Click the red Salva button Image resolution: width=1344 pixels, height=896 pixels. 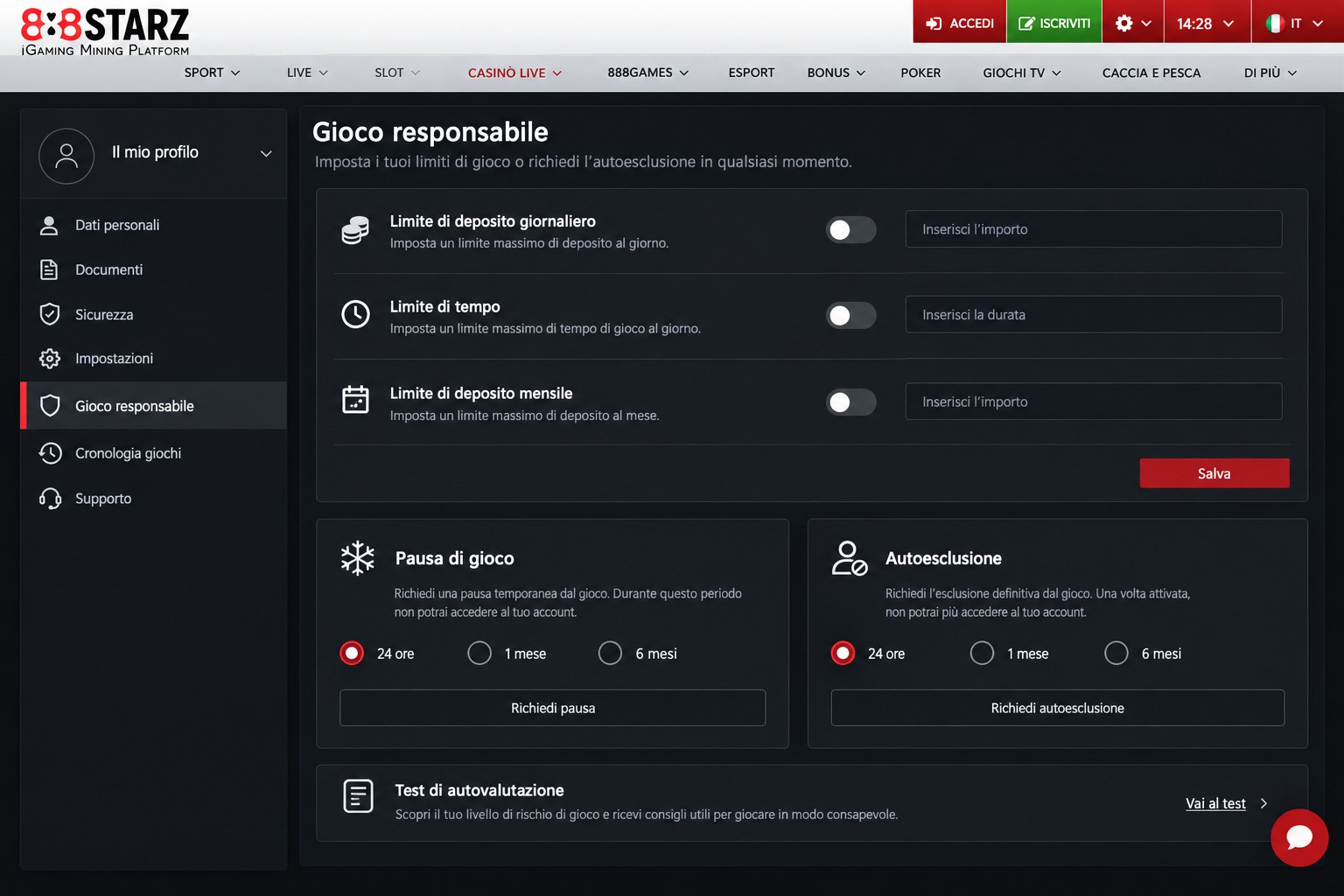(x=1214, y=473)
